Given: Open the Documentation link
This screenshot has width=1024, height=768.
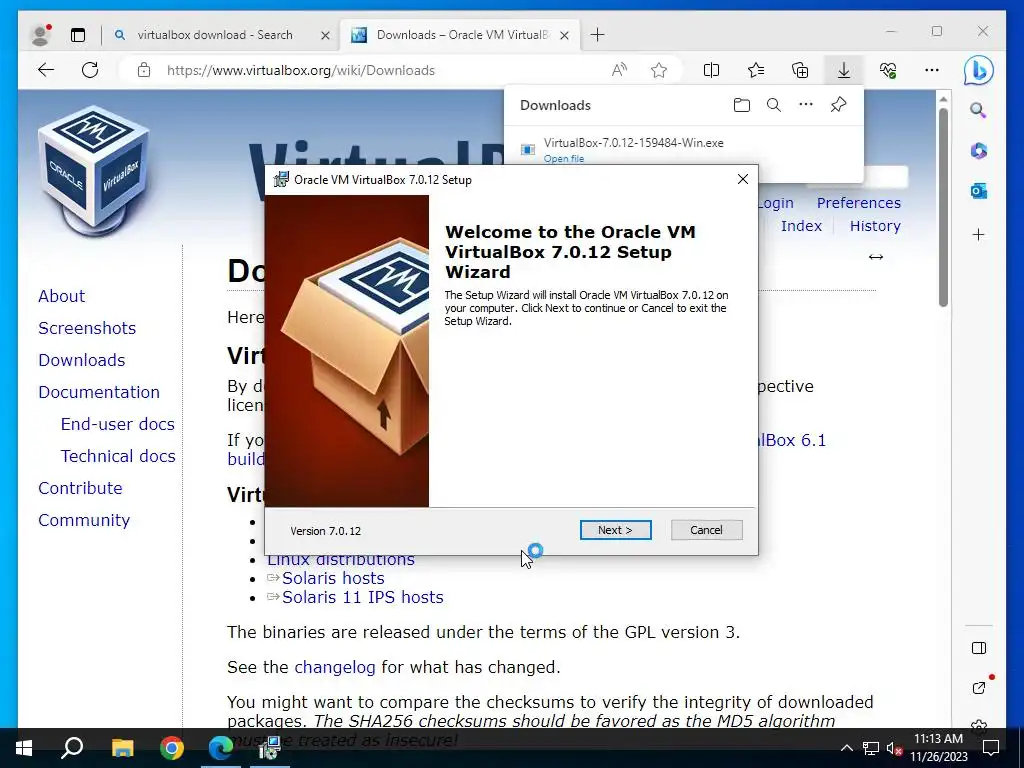Looking at the screenshot, I should [x=99, y=392].
